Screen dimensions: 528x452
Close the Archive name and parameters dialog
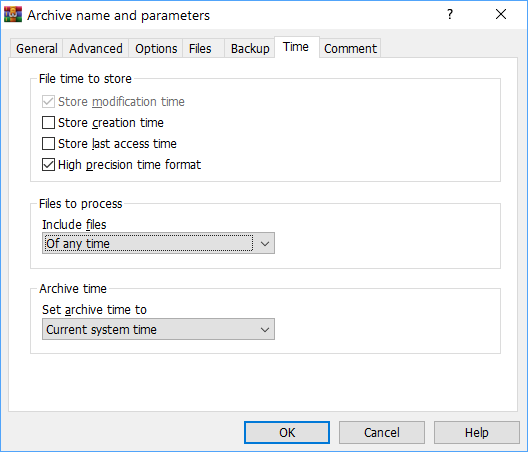501,14
